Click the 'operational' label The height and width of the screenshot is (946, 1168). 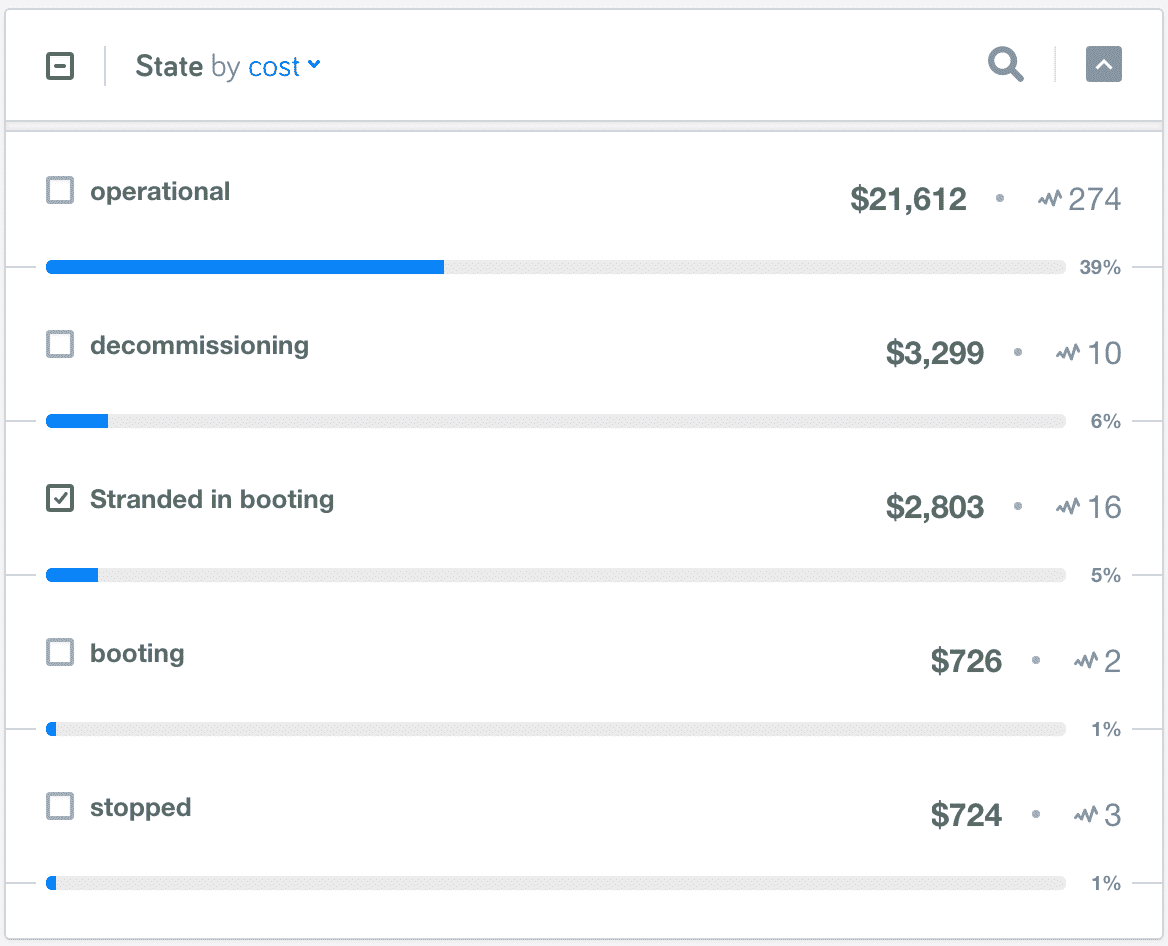pos(160,192)
